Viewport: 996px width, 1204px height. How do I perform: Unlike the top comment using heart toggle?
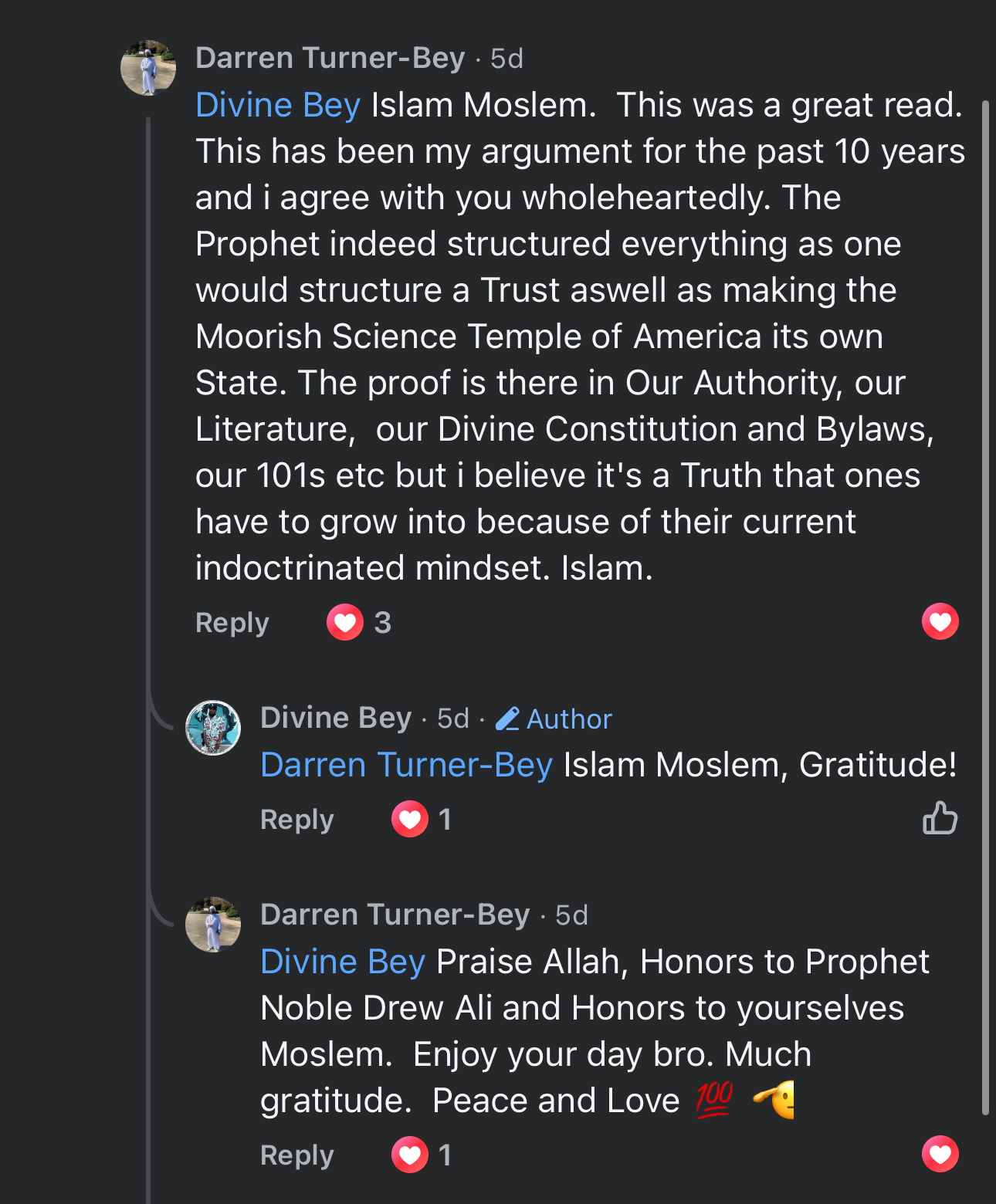[940, 621]
